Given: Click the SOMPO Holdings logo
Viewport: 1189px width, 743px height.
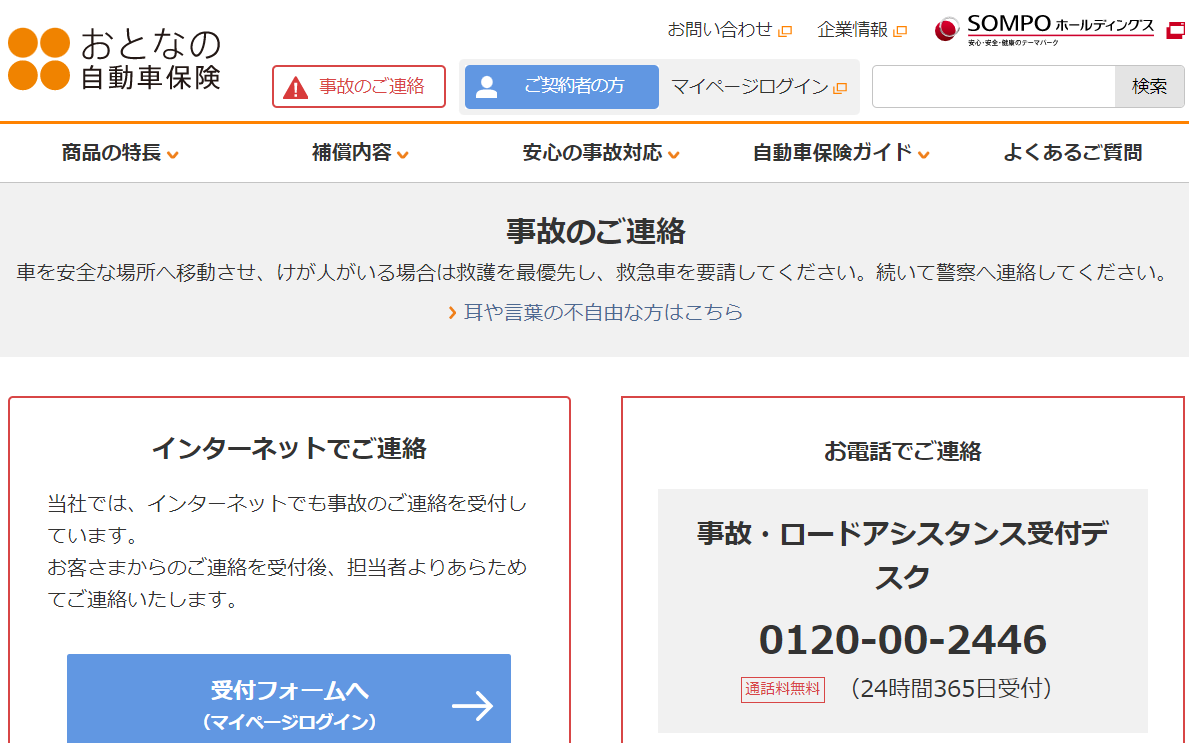Looking at the screenshot, I should click(1045, 30).
